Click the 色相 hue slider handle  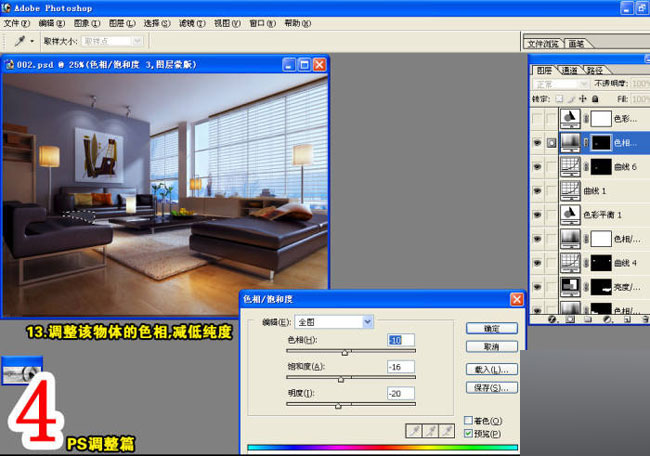[344, 352]
